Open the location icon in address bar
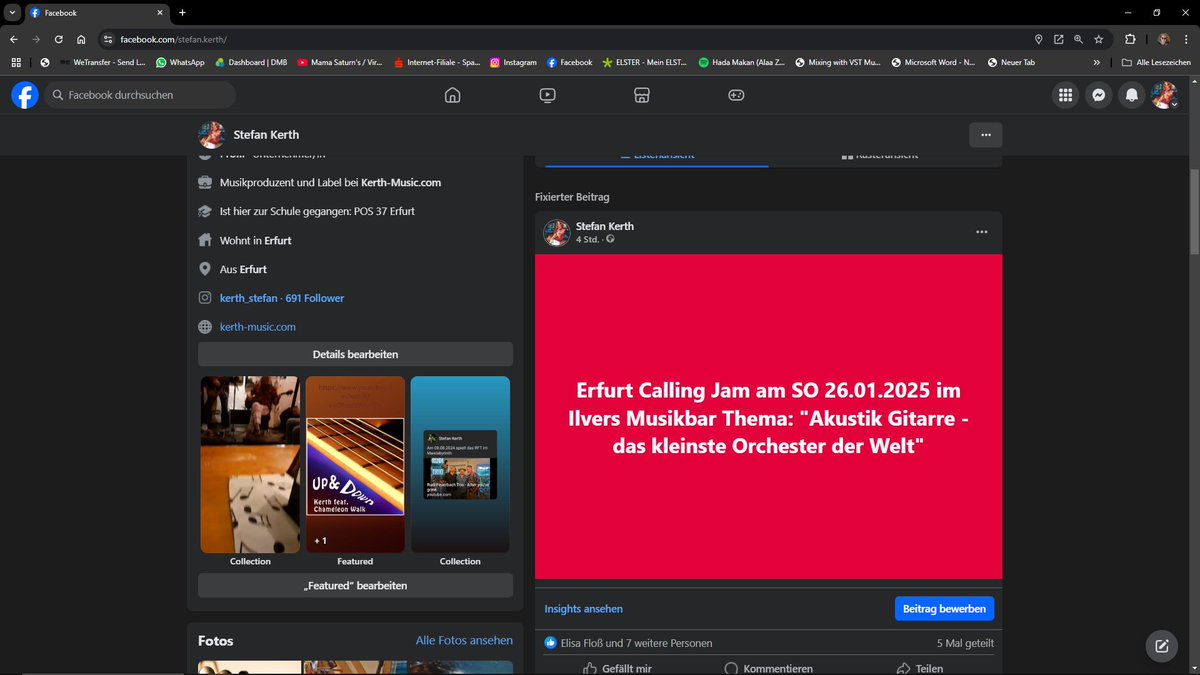This screenshot has width=1200, height=675. (x=1038, y=39)
